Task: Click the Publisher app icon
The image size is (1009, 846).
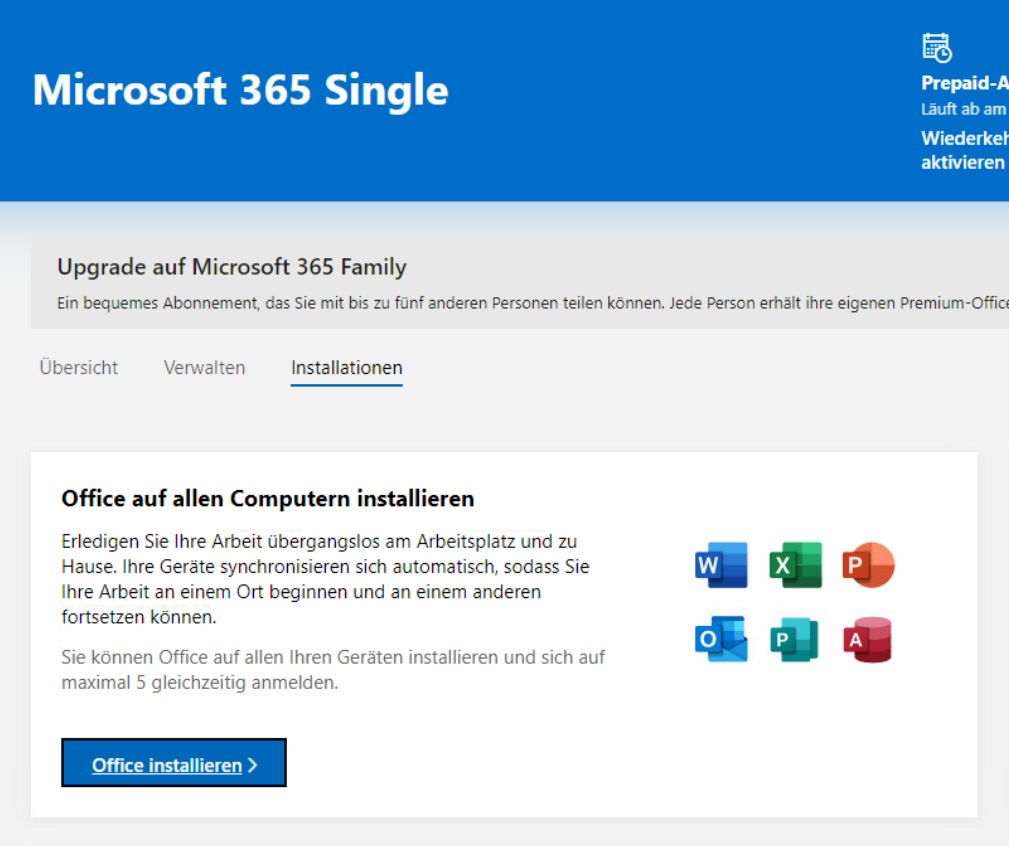Action: pyautogui.click(x=795, y=639)
